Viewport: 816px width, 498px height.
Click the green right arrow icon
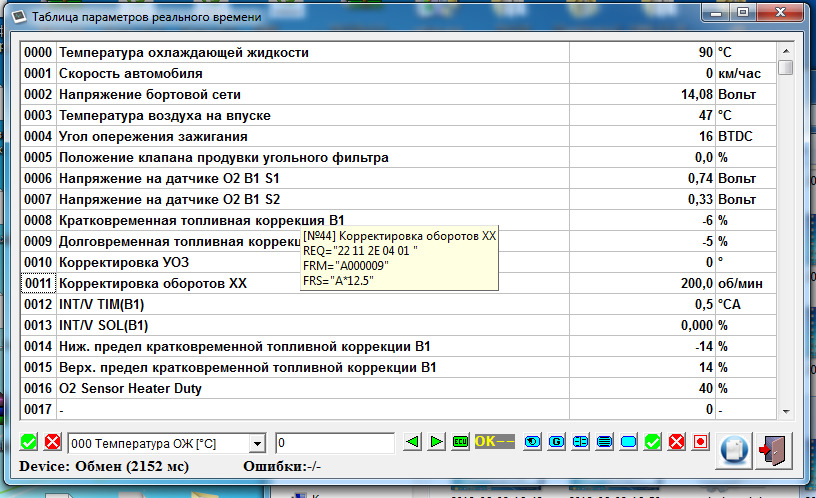click(x=436, y=442)
